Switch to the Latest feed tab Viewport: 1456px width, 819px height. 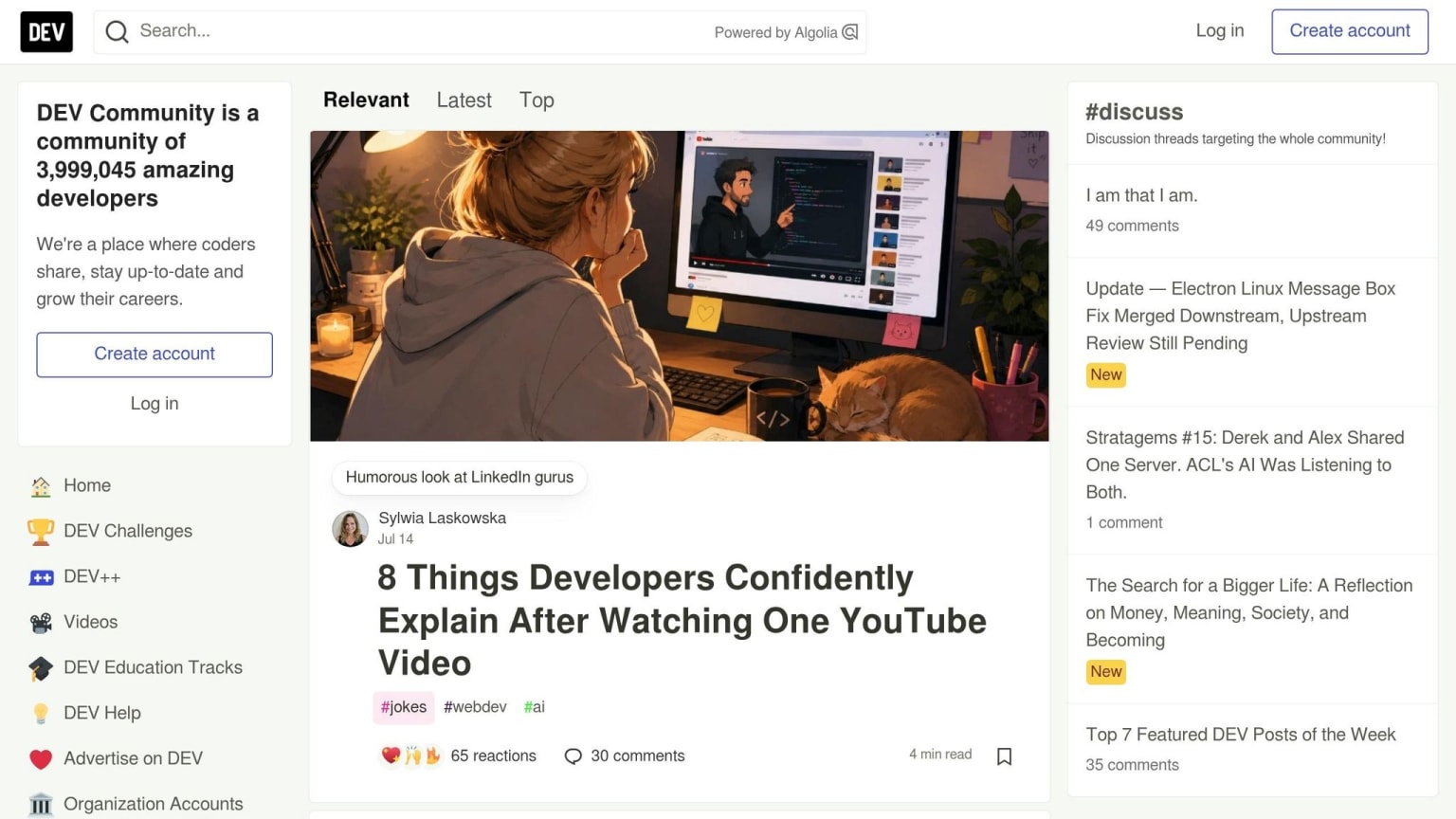tap(464, 100)
